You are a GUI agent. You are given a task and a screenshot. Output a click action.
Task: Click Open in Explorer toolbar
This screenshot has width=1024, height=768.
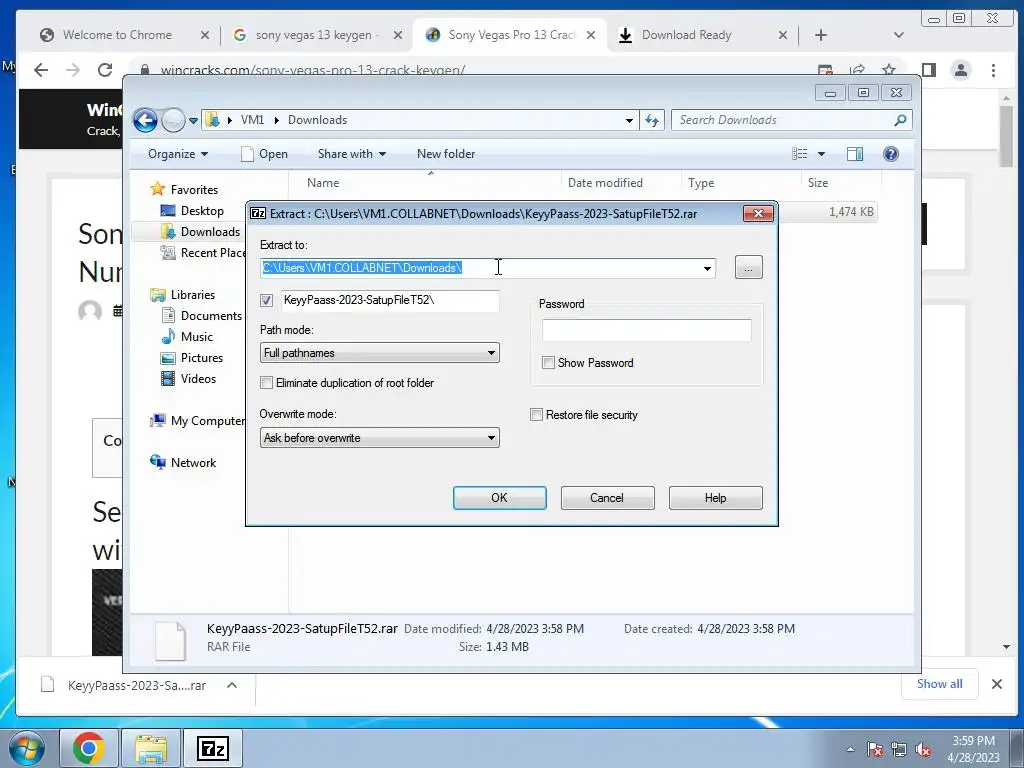pyautogui.click(x=264, y=154)
